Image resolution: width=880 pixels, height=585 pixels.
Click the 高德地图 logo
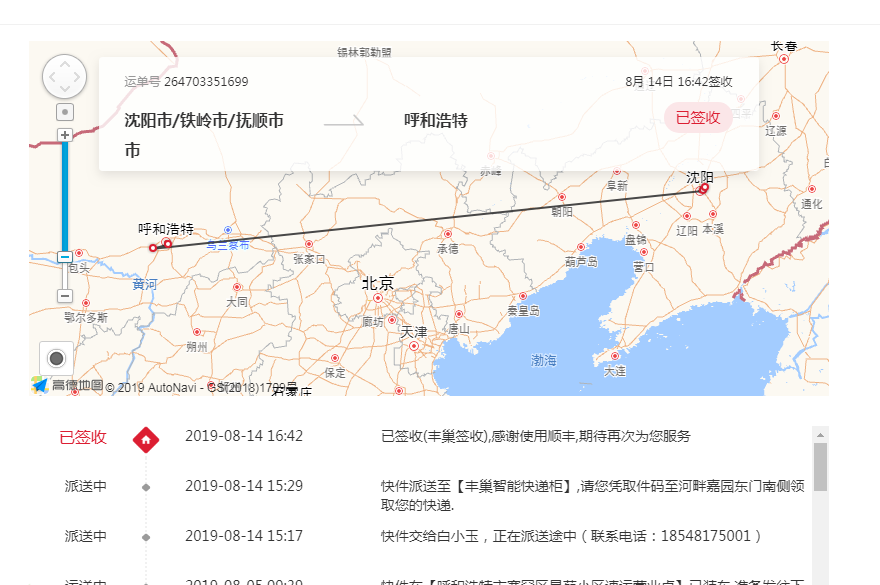[68, 386]
